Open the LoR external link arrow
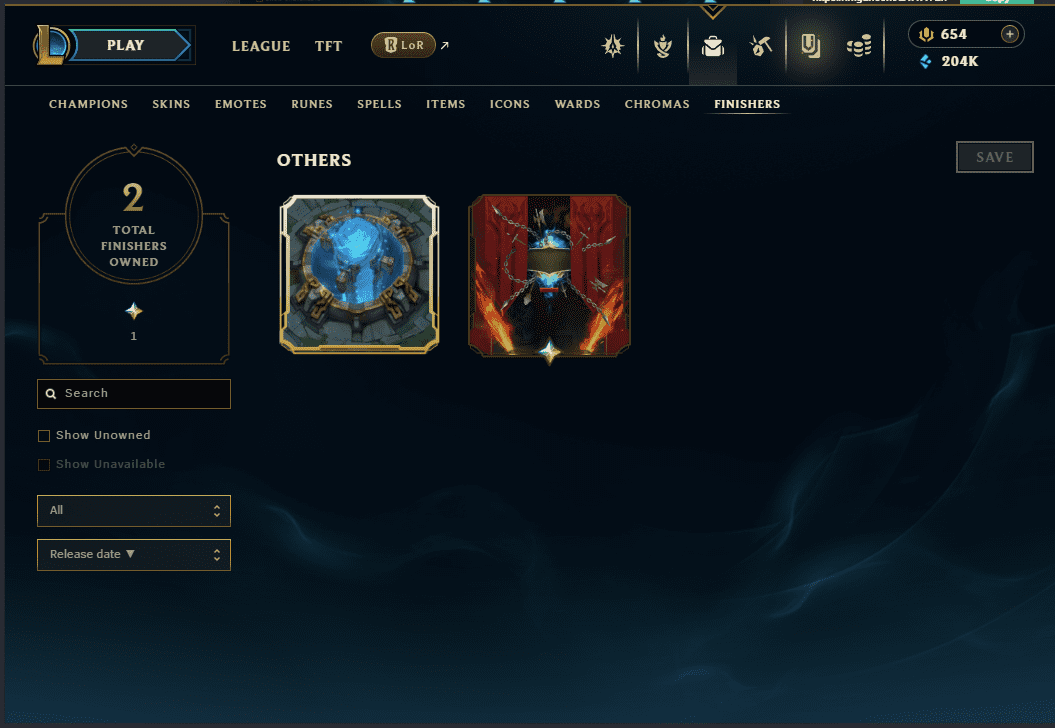Image resolution: width=1055 pixels, height=728 pixels. (445, 45)
